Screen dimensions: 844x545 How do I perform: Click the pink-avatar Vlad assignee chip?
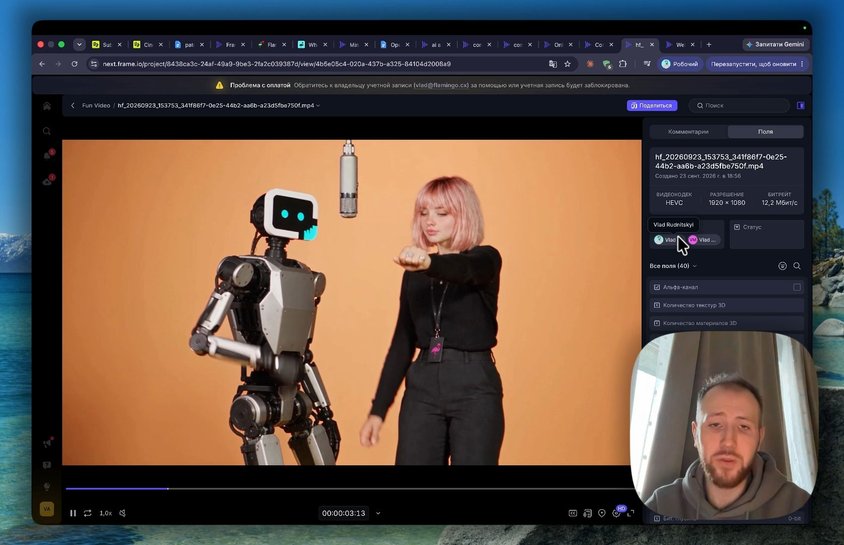pyautogui.click(x=703, y=240)
